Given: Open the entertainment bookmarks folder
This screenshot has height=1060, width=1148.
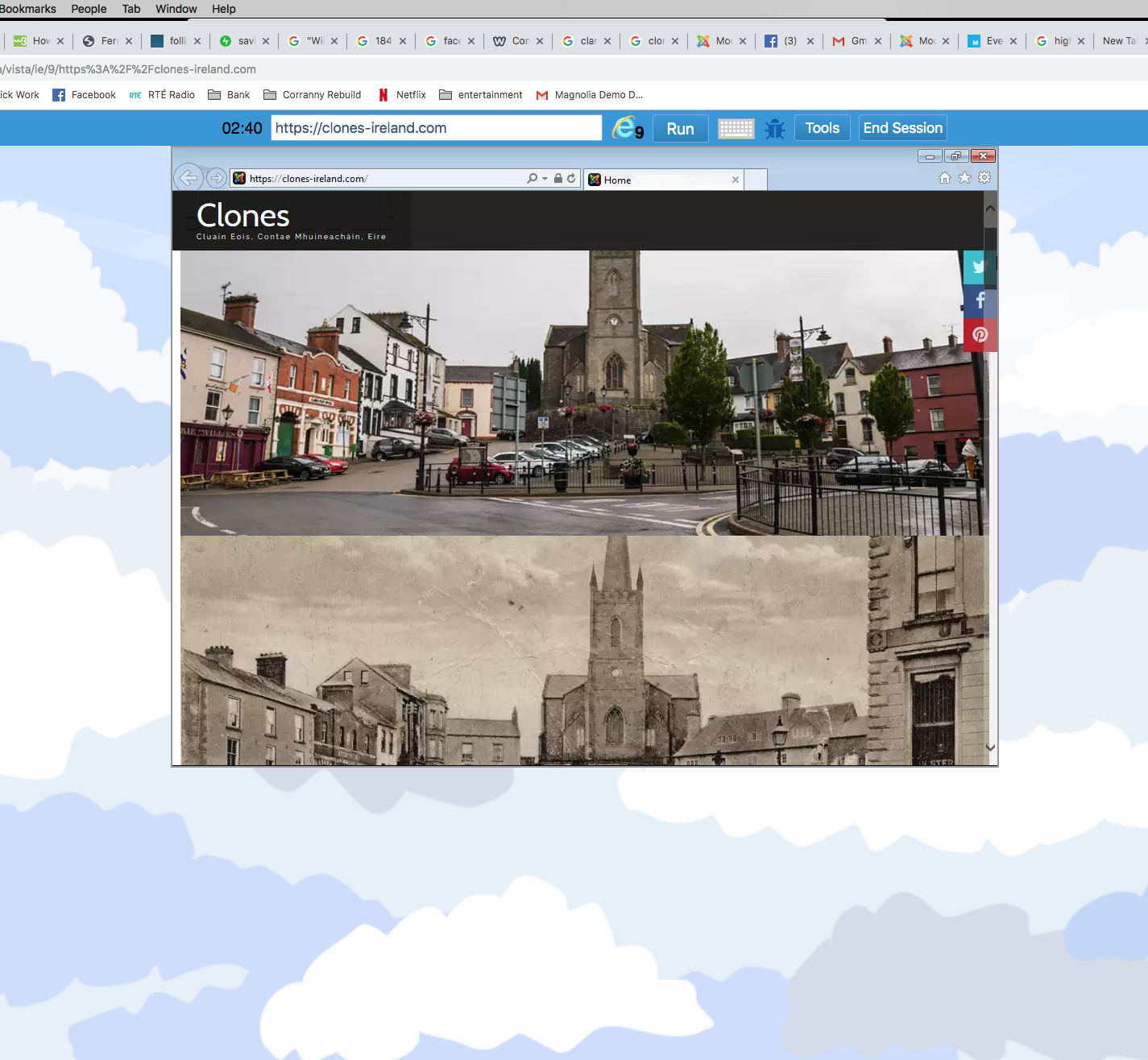Looking at the screenshot, I should tap(481, 95).
